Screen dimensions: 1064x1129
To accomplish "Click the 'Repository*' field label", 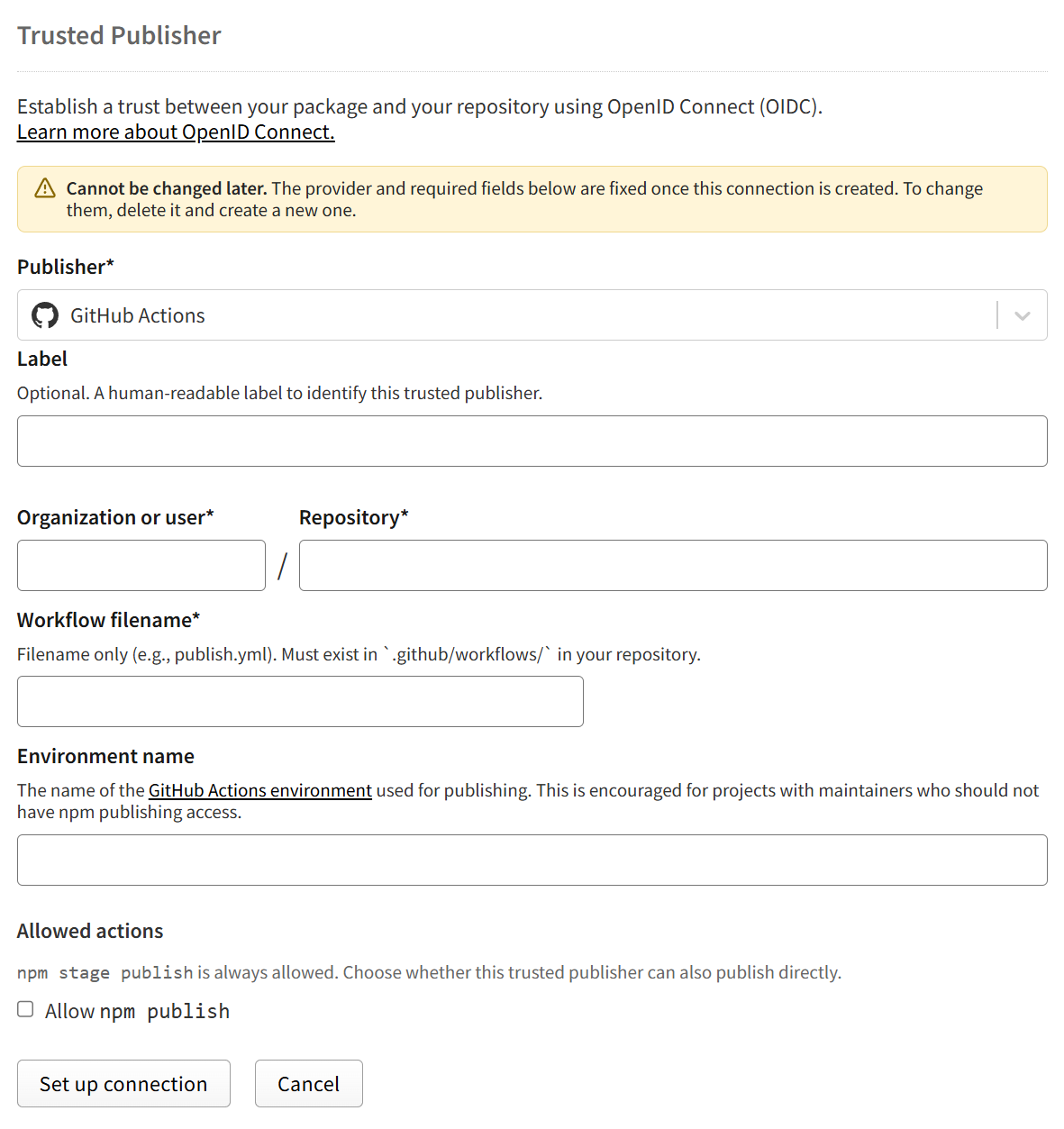I will (354, 517).
